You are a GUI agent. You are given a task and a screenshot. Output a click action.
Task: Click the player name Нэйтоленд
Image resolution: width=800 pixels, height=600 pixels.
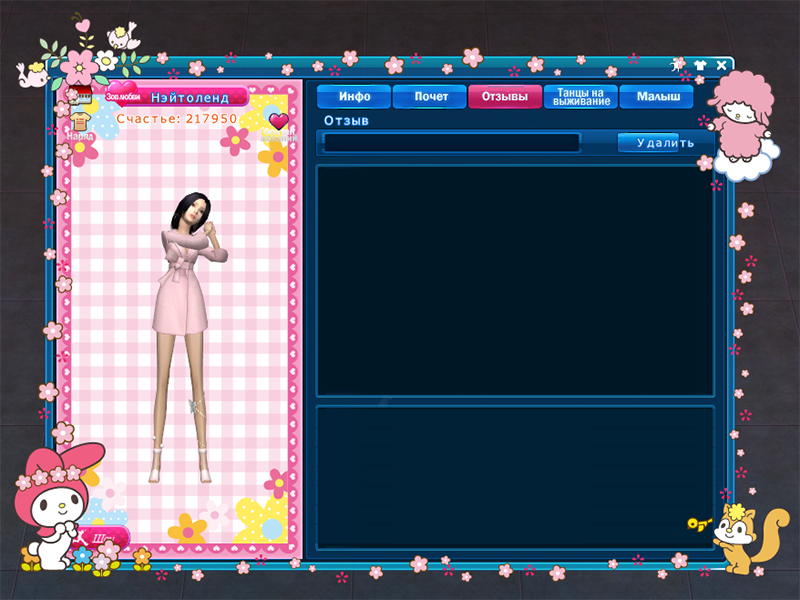tap(190, 97)
